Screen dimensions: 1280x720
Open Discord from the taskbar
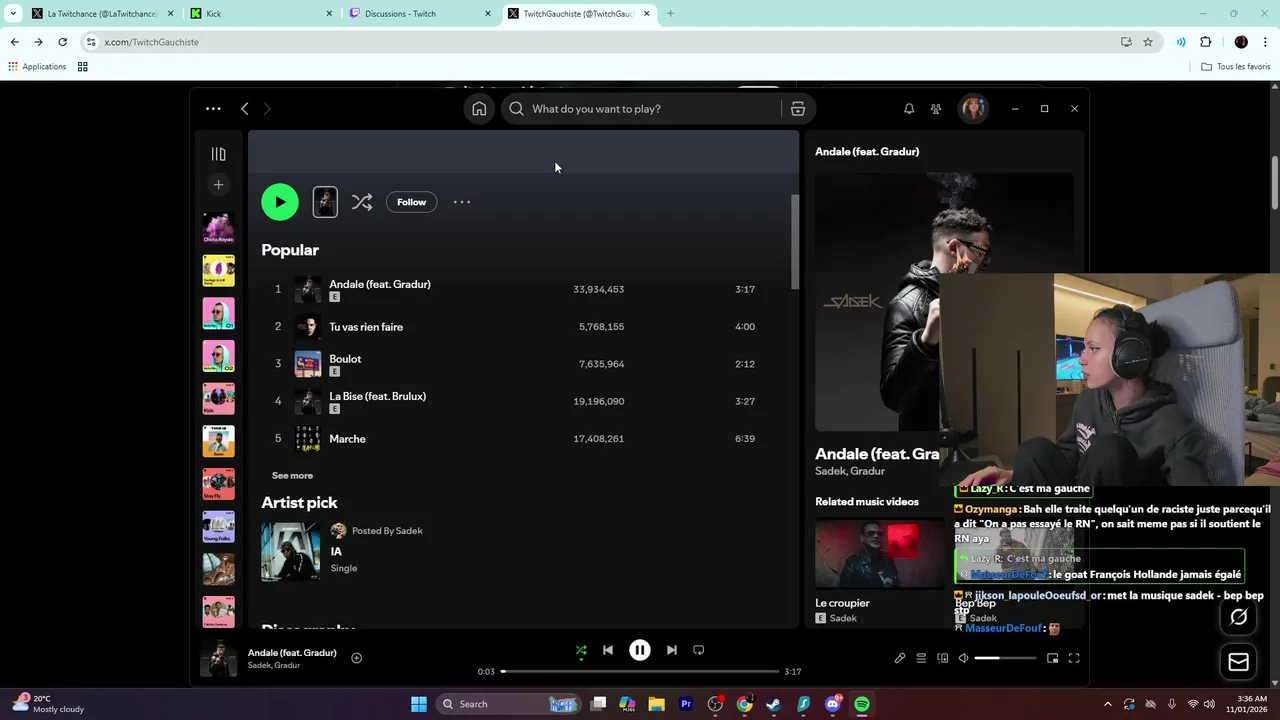[833, 704]
